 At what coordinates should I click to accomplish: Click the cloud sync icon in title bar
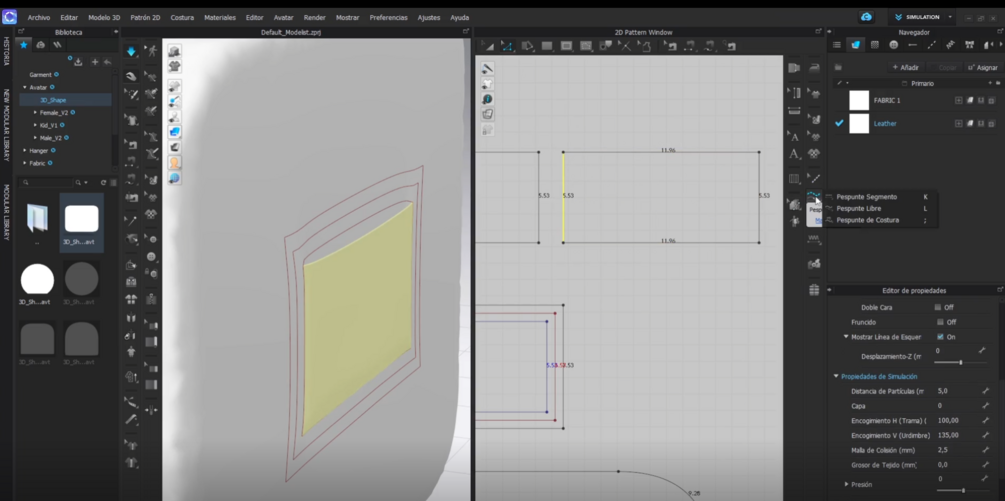(867, 17)
